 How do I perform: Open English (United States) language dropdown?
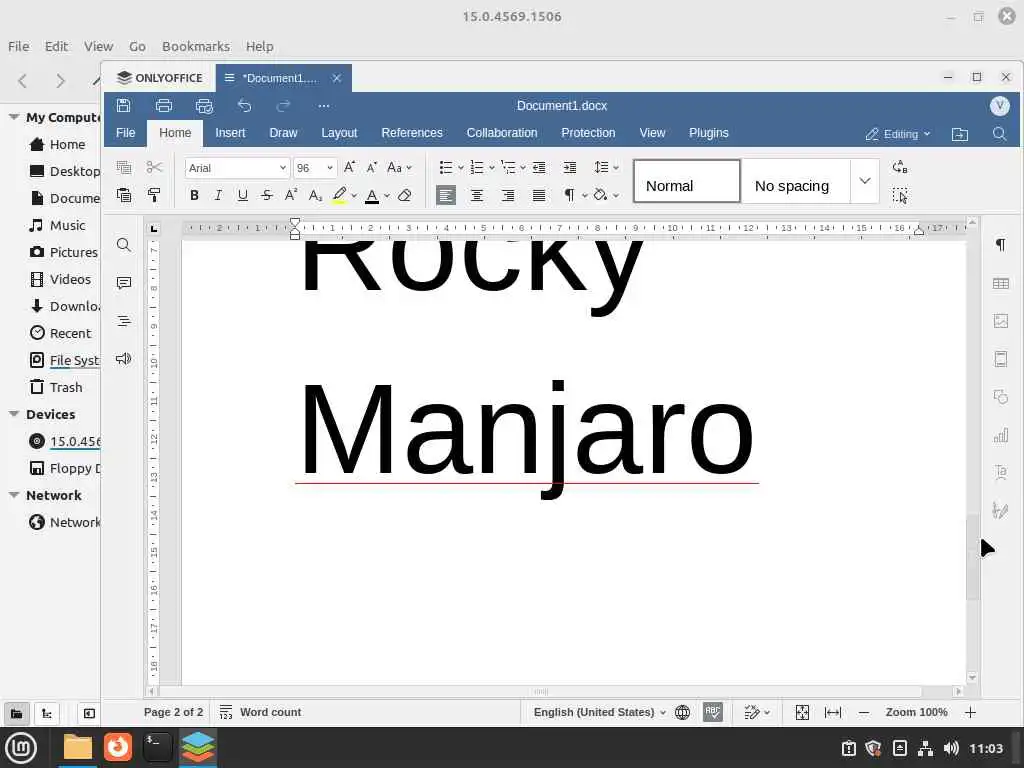[x=600, y=712]
